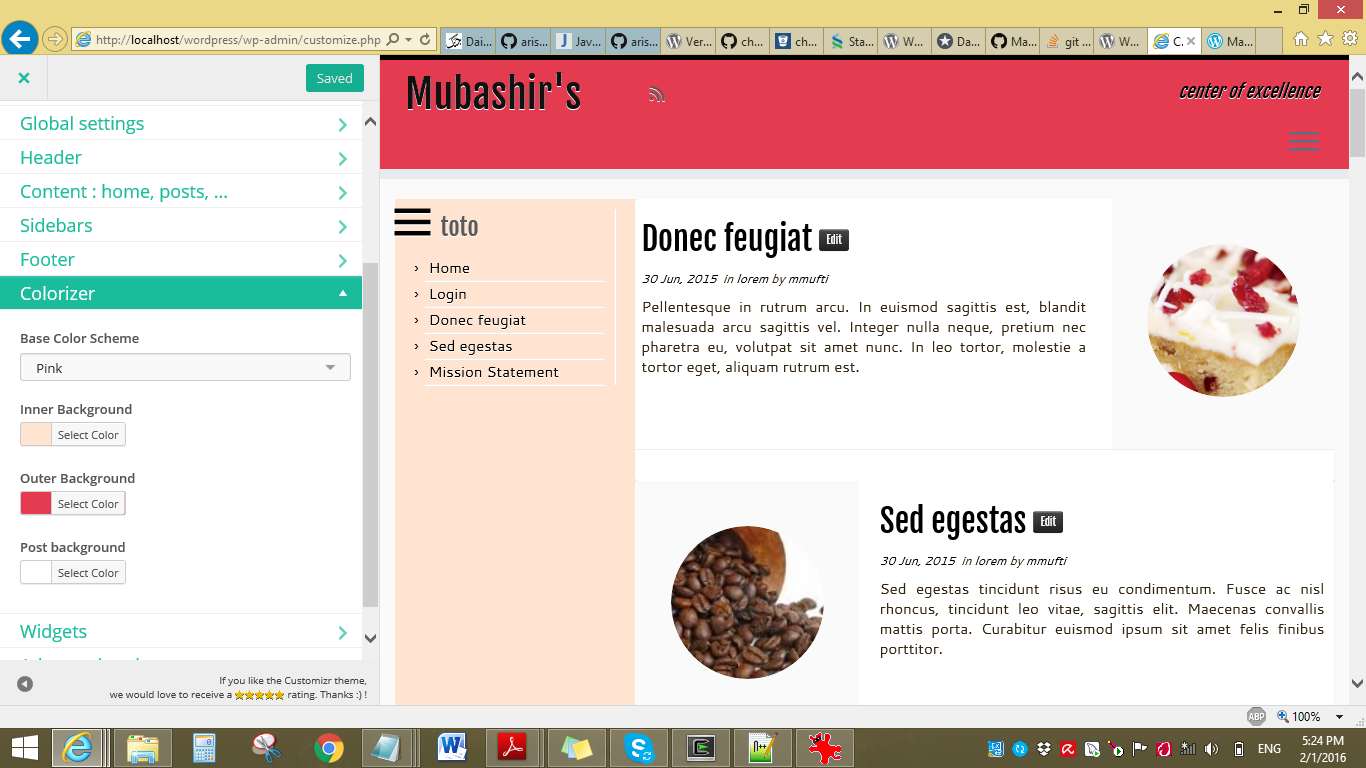
Task: Collapse the customizer panel with arrow icon
Action: click(x=25, y=684)
